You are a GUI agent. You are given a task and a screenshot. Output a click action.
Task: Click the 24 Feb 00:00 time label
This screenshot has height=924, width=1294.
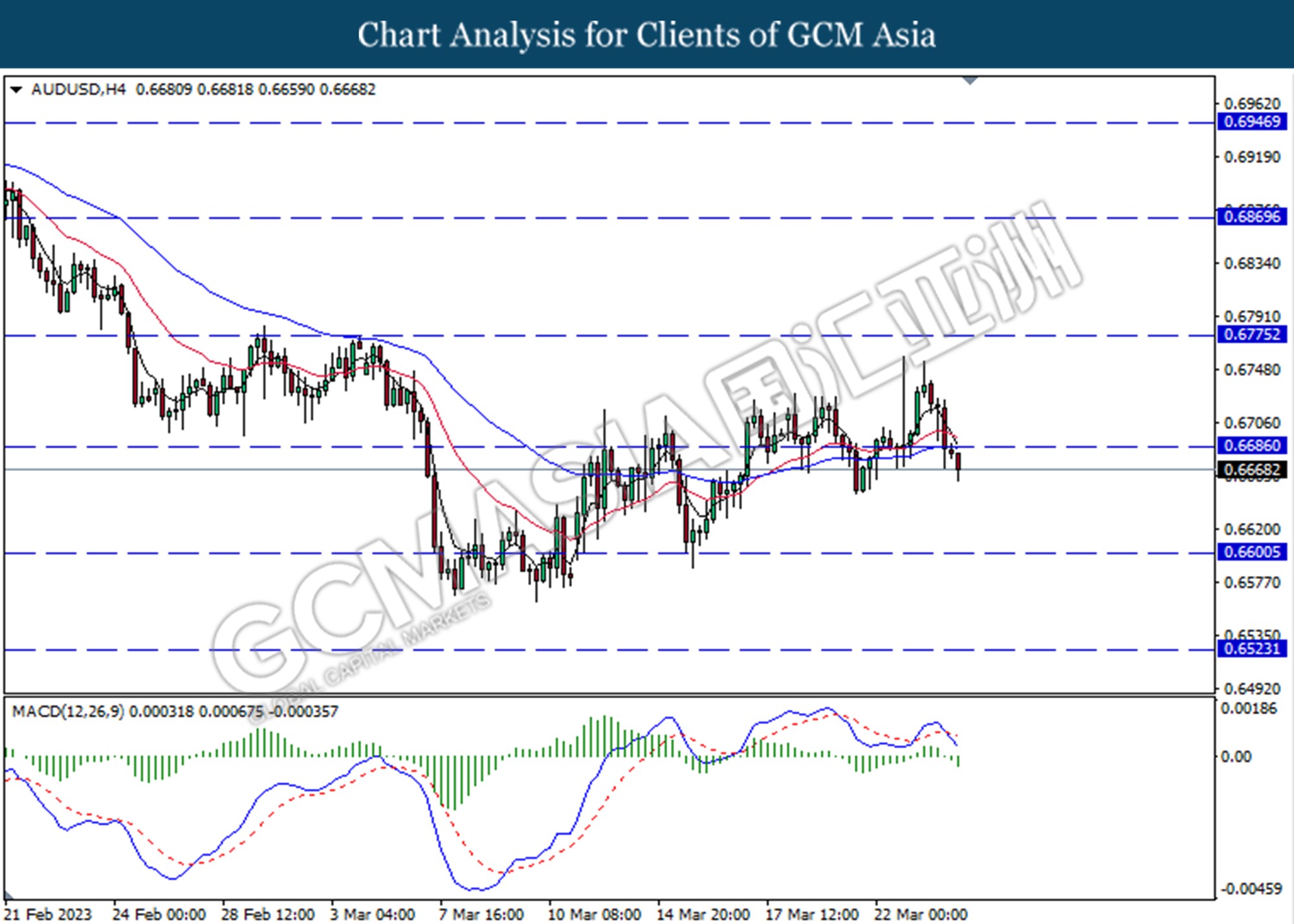(159, 914)
